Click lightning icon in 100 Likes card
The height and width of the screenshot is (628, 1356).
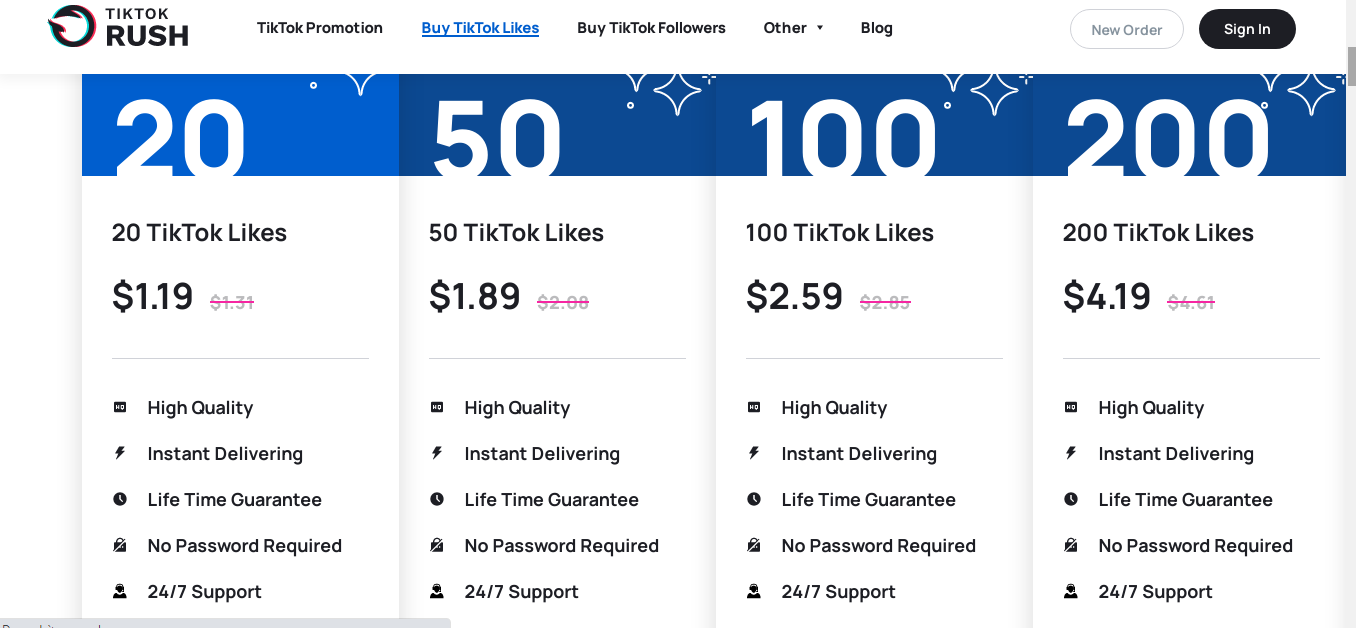pyautogui.click(x=754, y=453)
